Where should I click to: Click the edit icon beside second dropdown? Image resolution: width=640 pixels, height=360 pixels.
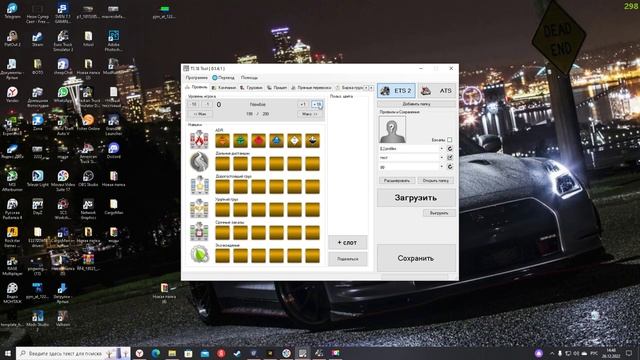coord(450,158)
